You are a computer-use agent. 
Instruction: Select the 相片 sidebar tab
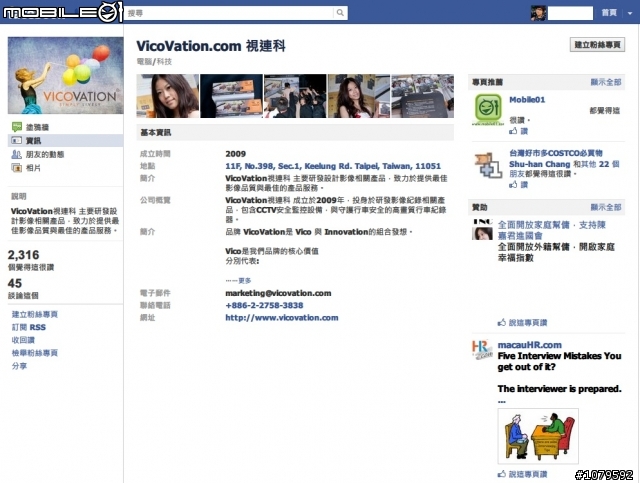(x=33, y=168)
